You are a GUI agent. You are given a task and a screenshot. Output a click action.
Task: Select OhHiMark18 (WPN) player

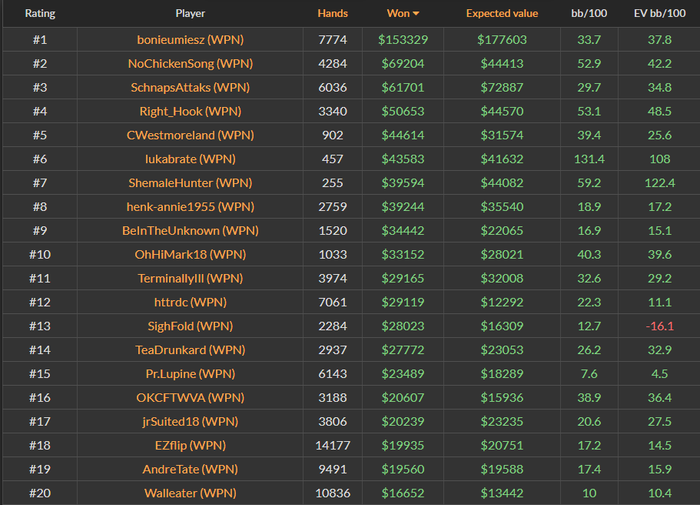click(x=190, y=255)
